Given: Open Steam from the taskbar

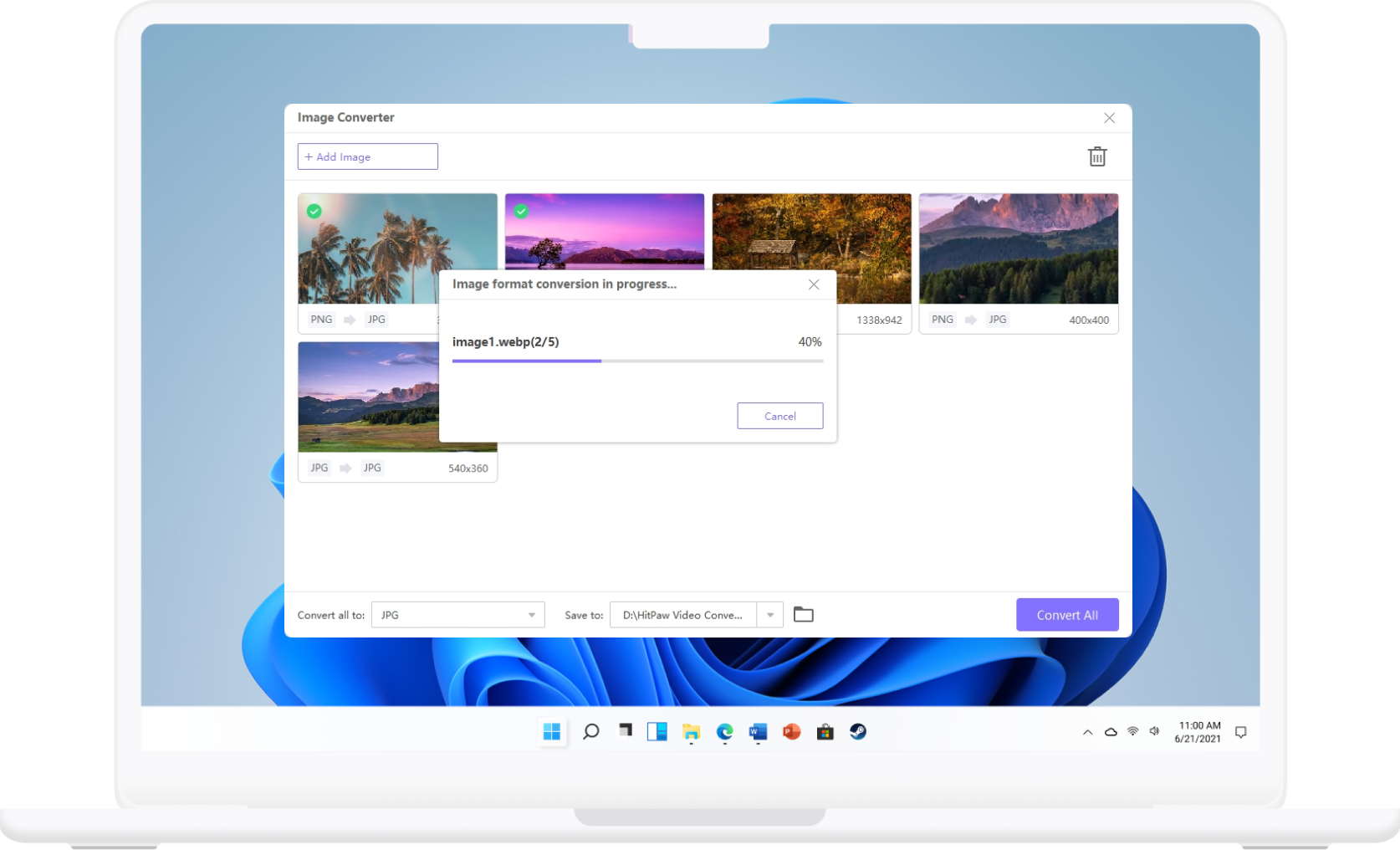Looking at the screenshot, I should [858, 732].
